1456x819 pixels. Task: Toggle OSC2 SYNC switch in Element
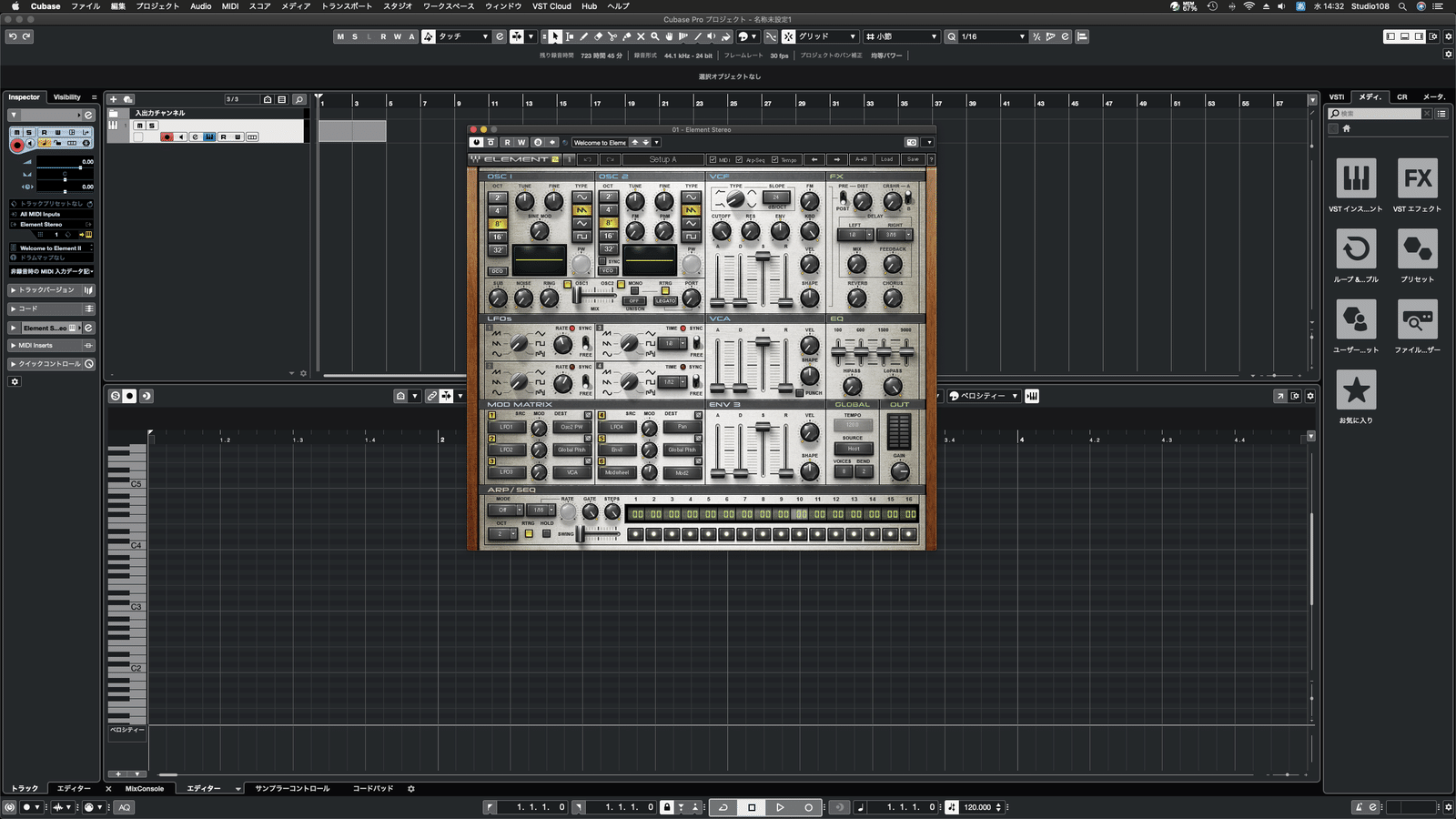coord(602,261)
